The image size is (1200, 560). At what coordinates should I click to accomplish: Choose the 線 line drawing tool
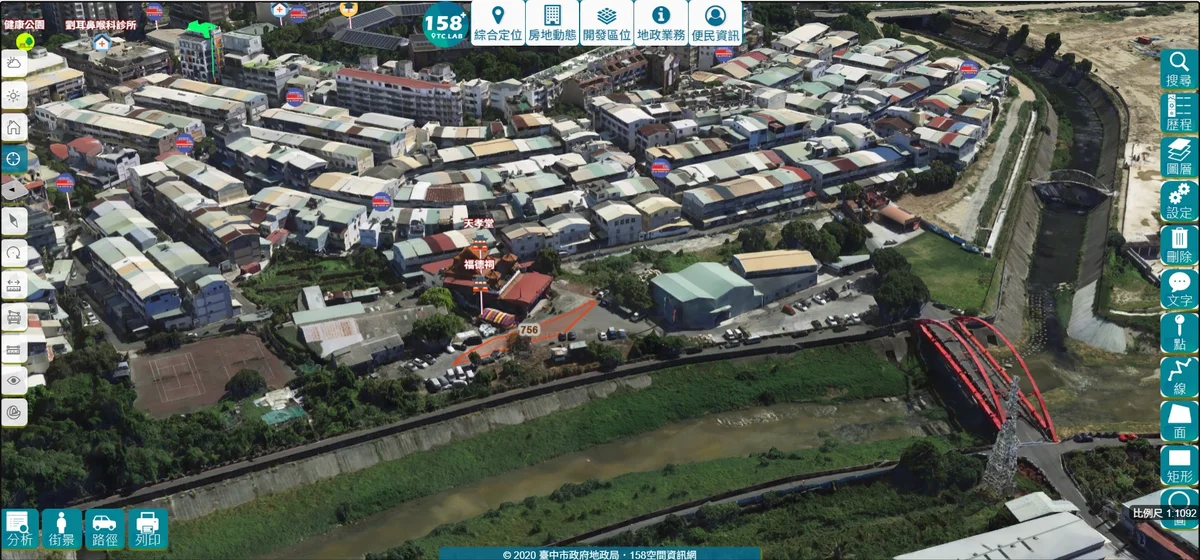[x=1179, y=377]
